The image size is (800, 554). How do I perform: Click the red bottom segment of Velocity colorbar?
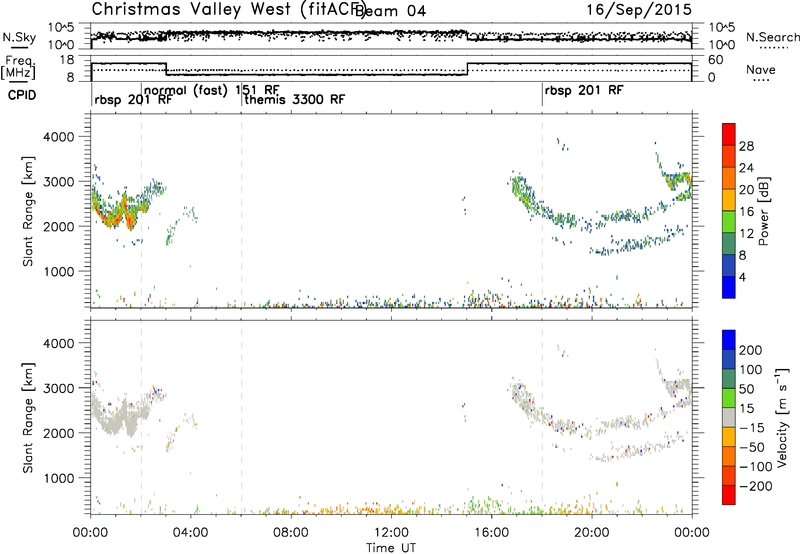[729, 495]
